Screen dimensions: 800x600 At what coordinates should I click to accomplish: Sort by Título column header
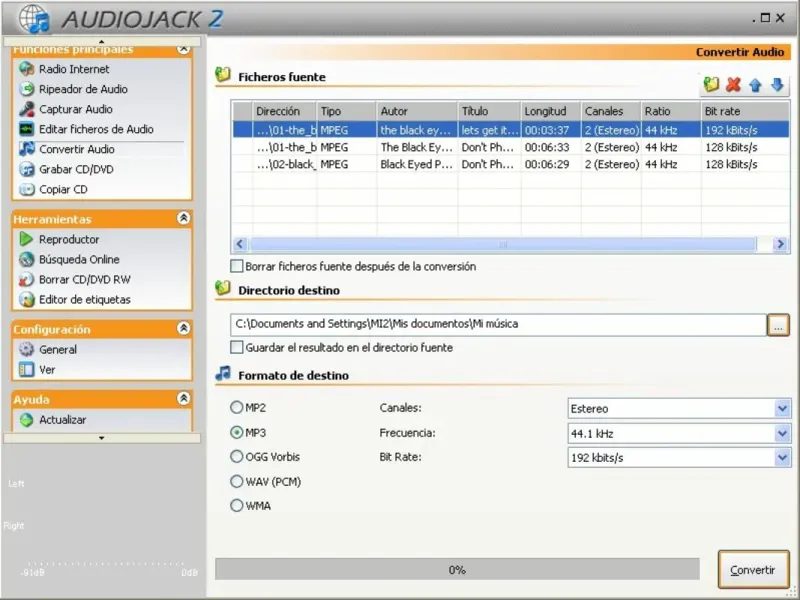[489, 111]
